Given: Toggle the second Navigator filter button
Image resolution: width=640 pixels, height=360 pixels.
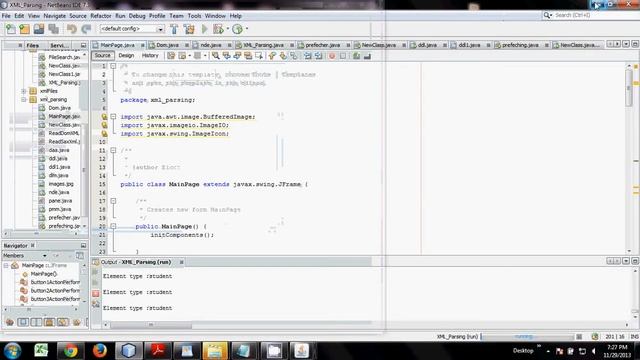Looking at the screenshot, I should tap(23, 322).
